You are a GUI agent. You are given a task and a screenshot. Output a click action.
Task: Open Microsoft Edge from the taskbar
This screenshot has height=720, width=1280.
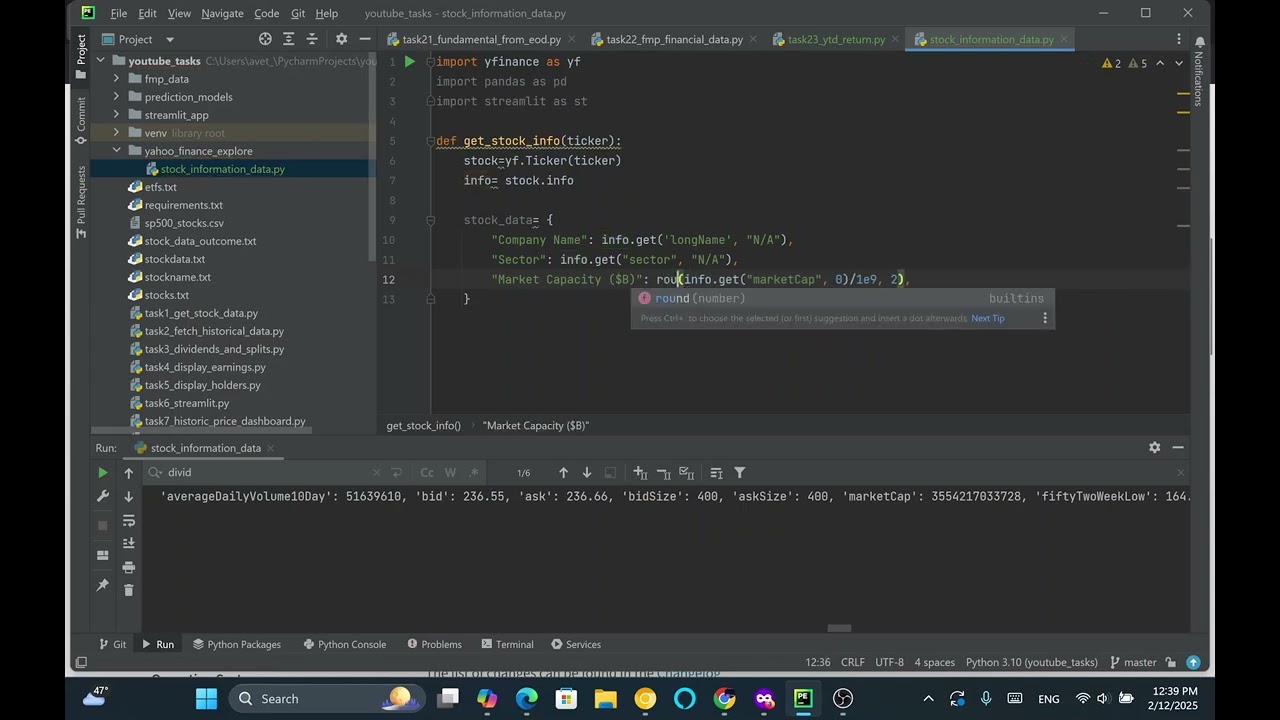526,699
